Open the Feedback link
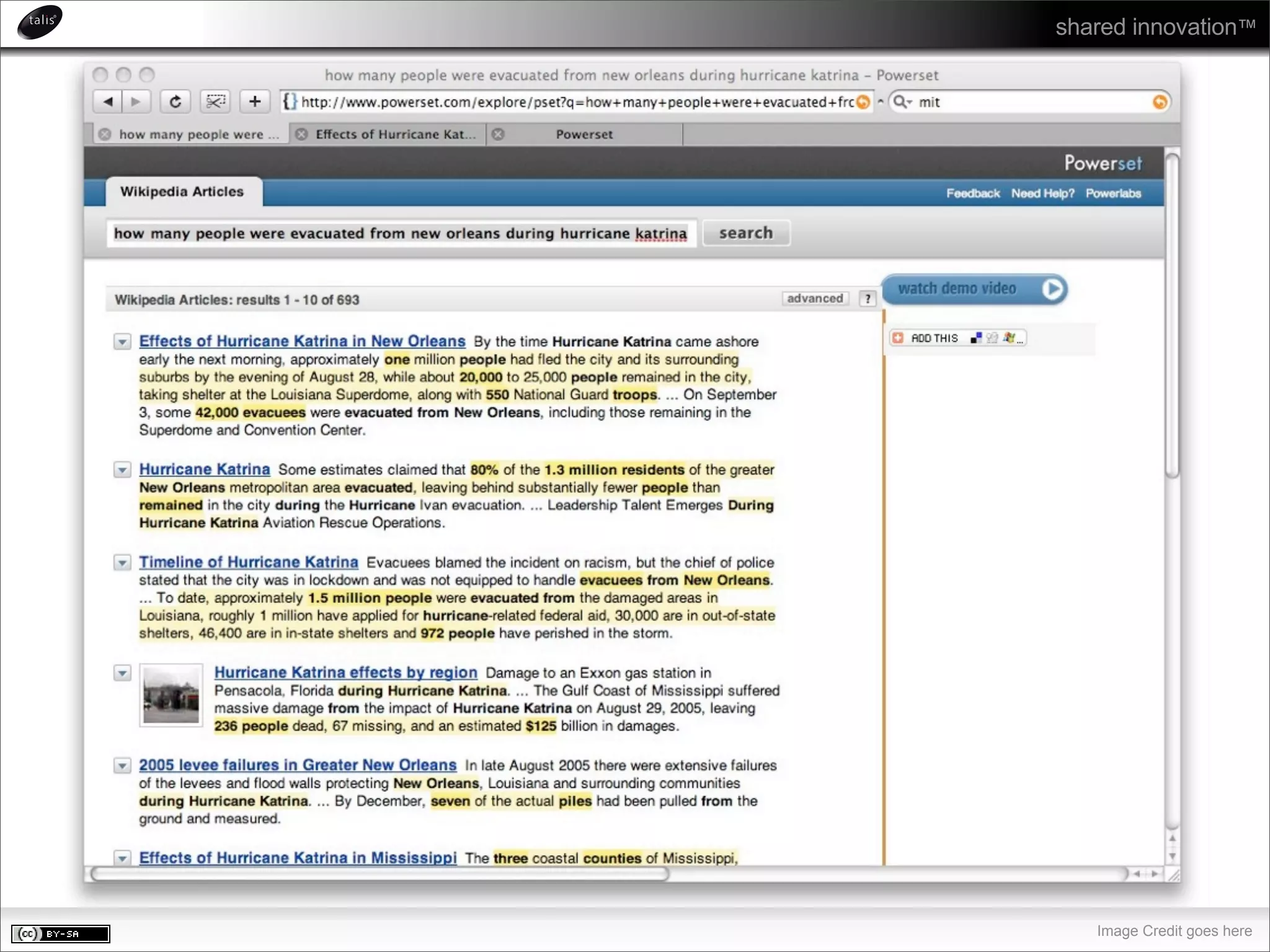 tap(973, 193)
